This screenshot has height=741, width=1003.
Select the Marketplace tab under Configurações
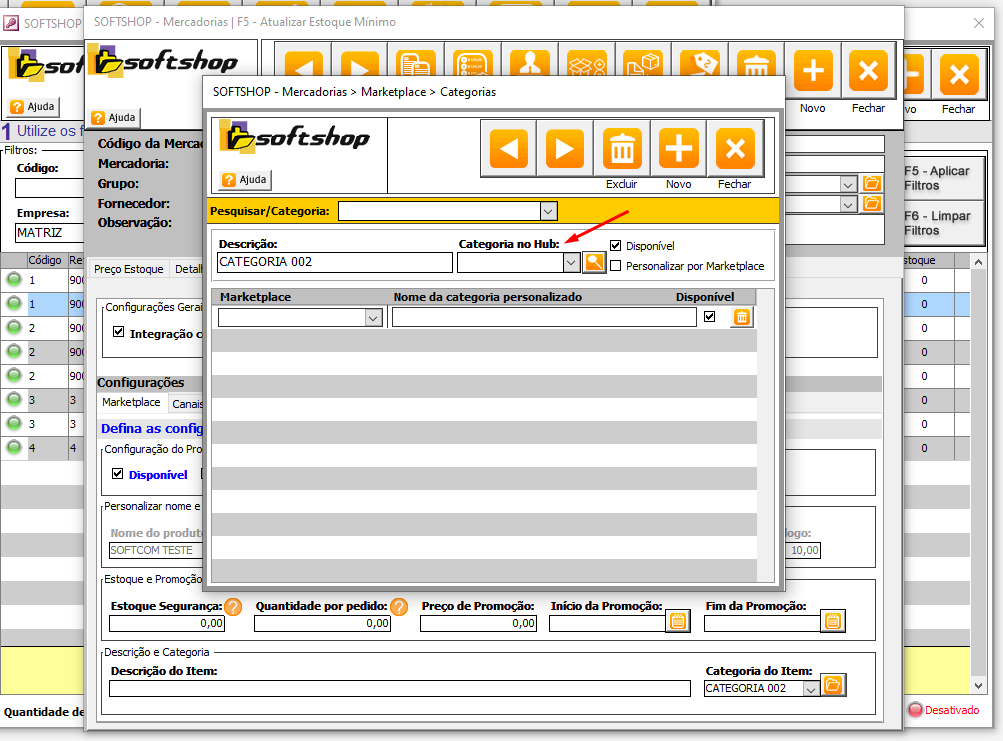pyautogui.click(x=131, y=402)
